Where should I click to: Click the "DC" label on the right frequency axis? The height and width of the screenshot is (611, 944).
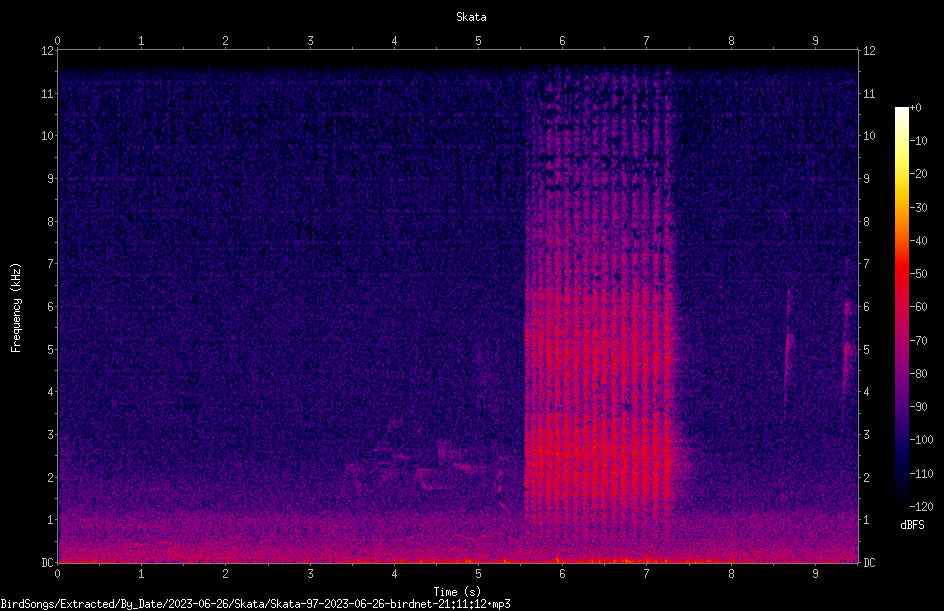pos(869,562)
